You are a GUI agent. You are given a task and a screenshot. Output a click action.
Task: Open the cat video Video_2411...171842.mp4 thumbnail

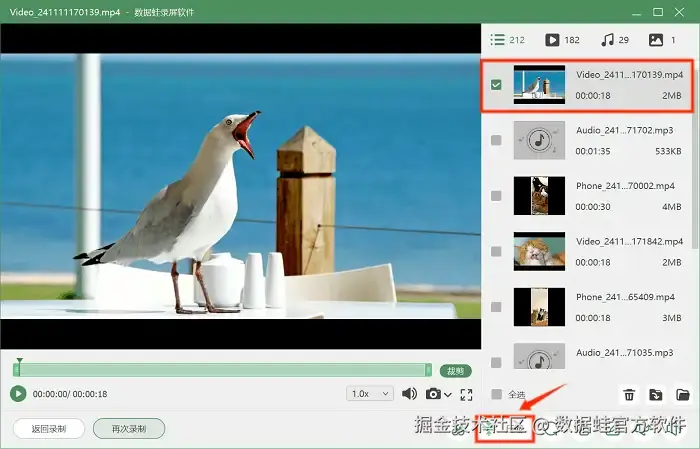[x=539, y=251]
